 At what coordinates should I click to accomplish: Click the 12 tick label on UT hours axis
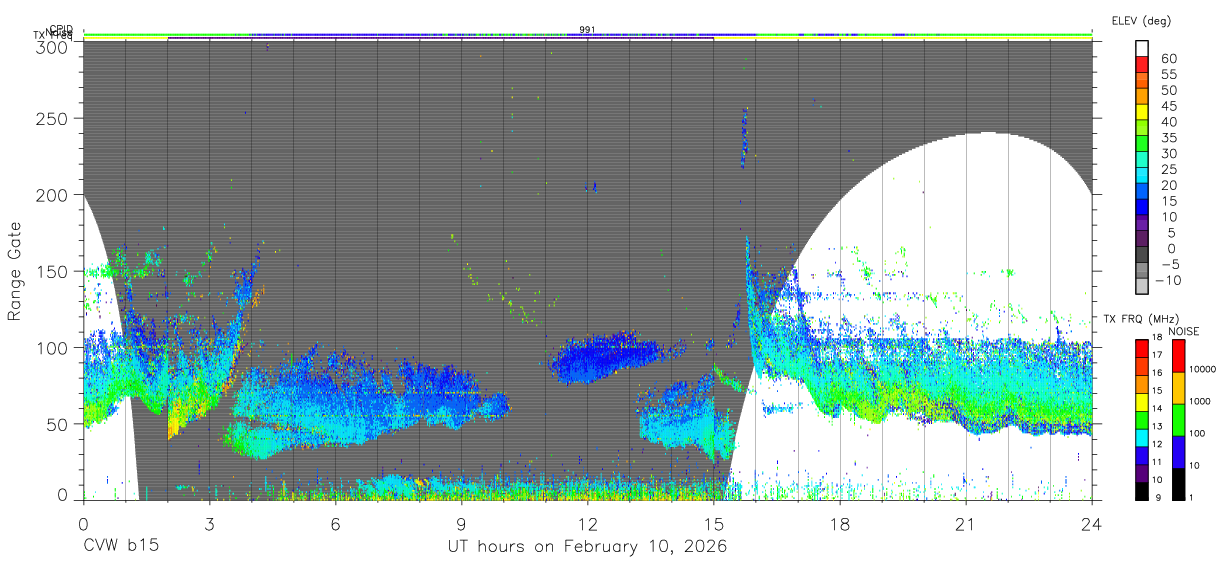tap(587, 523)
